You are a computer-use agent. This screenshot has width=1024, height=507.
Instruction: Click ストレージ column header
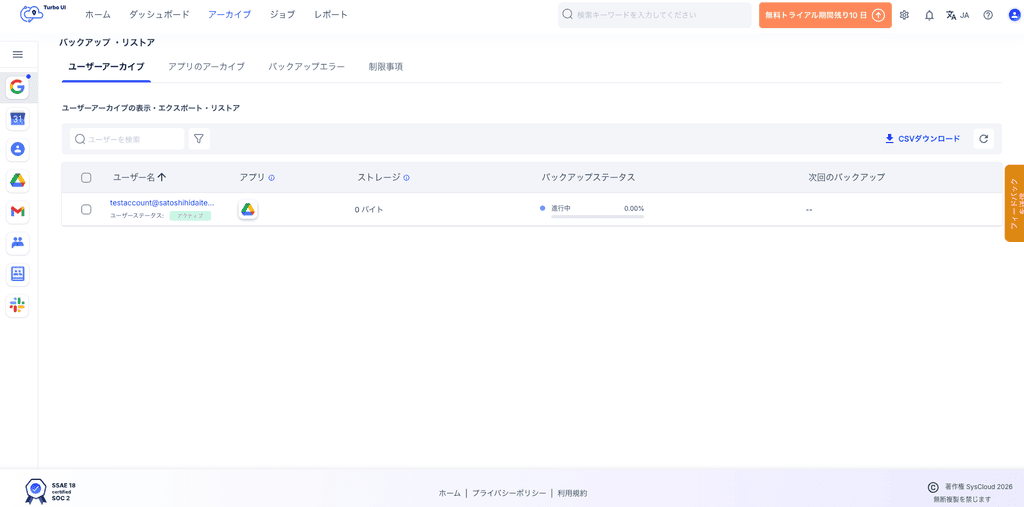pos(379,177)
